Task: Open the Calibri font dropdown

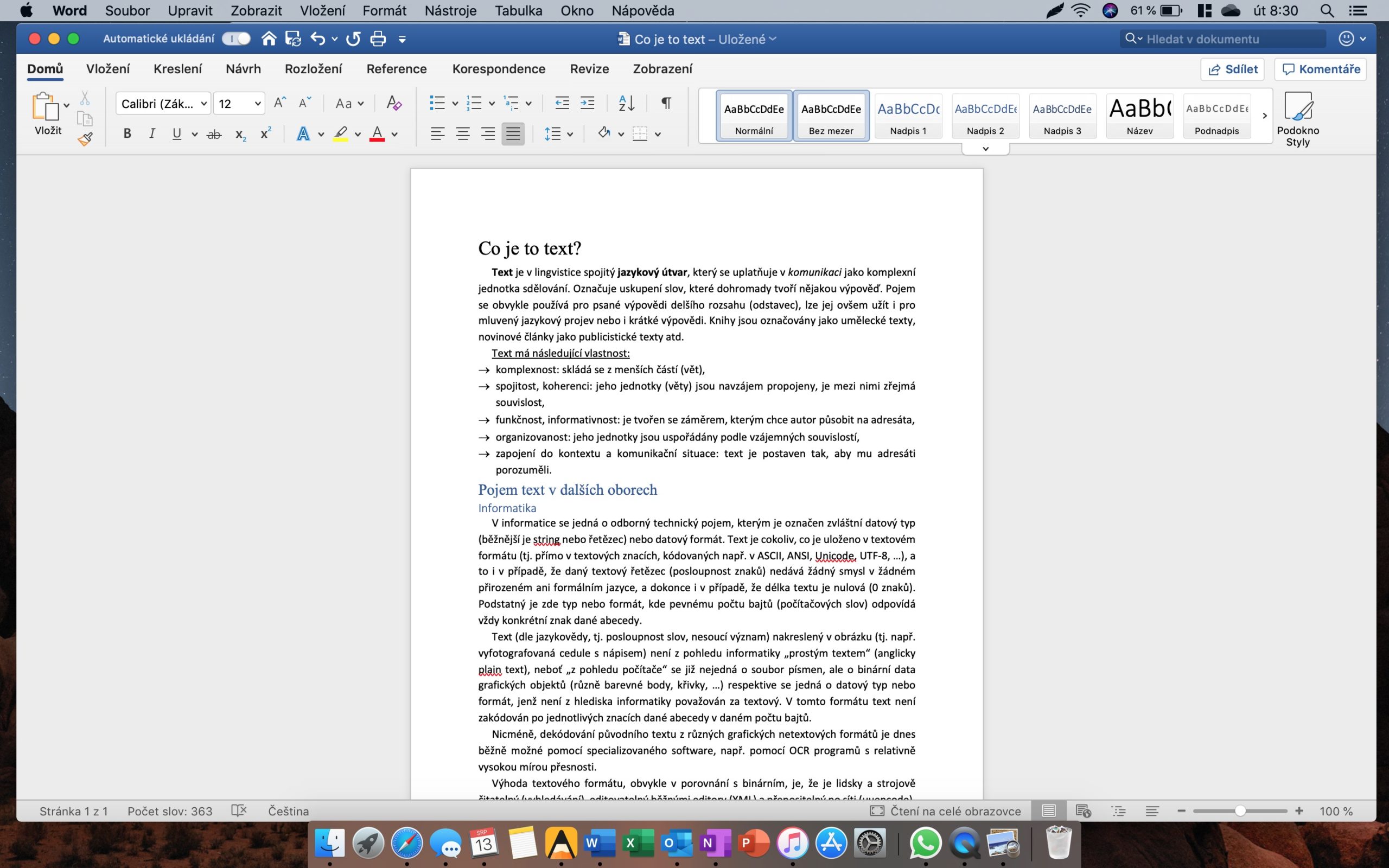Action: 163,103
